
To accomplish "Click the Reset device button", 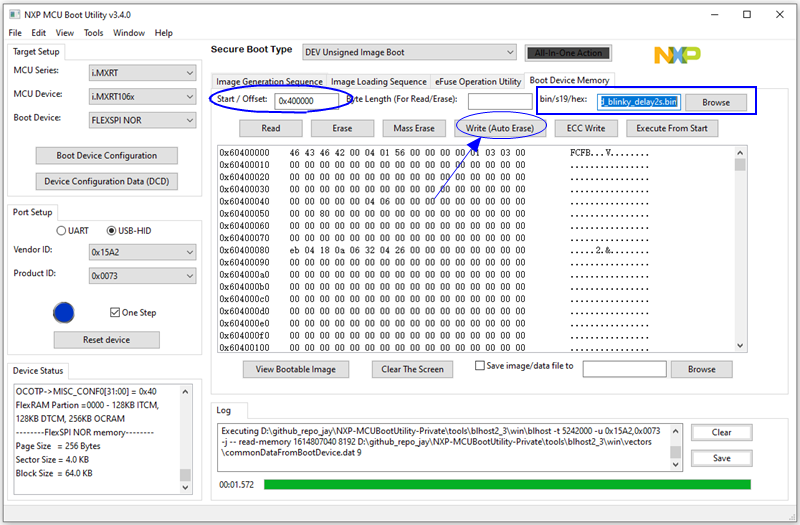I will (107, 340).
